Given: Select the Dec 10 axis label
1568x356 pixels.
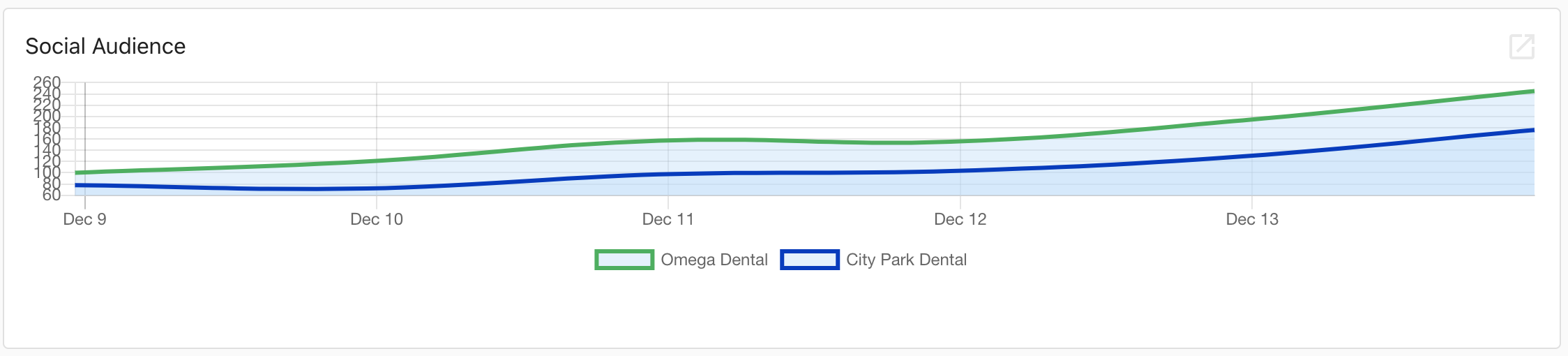Looking at the screenshot, I should (377, 219).
